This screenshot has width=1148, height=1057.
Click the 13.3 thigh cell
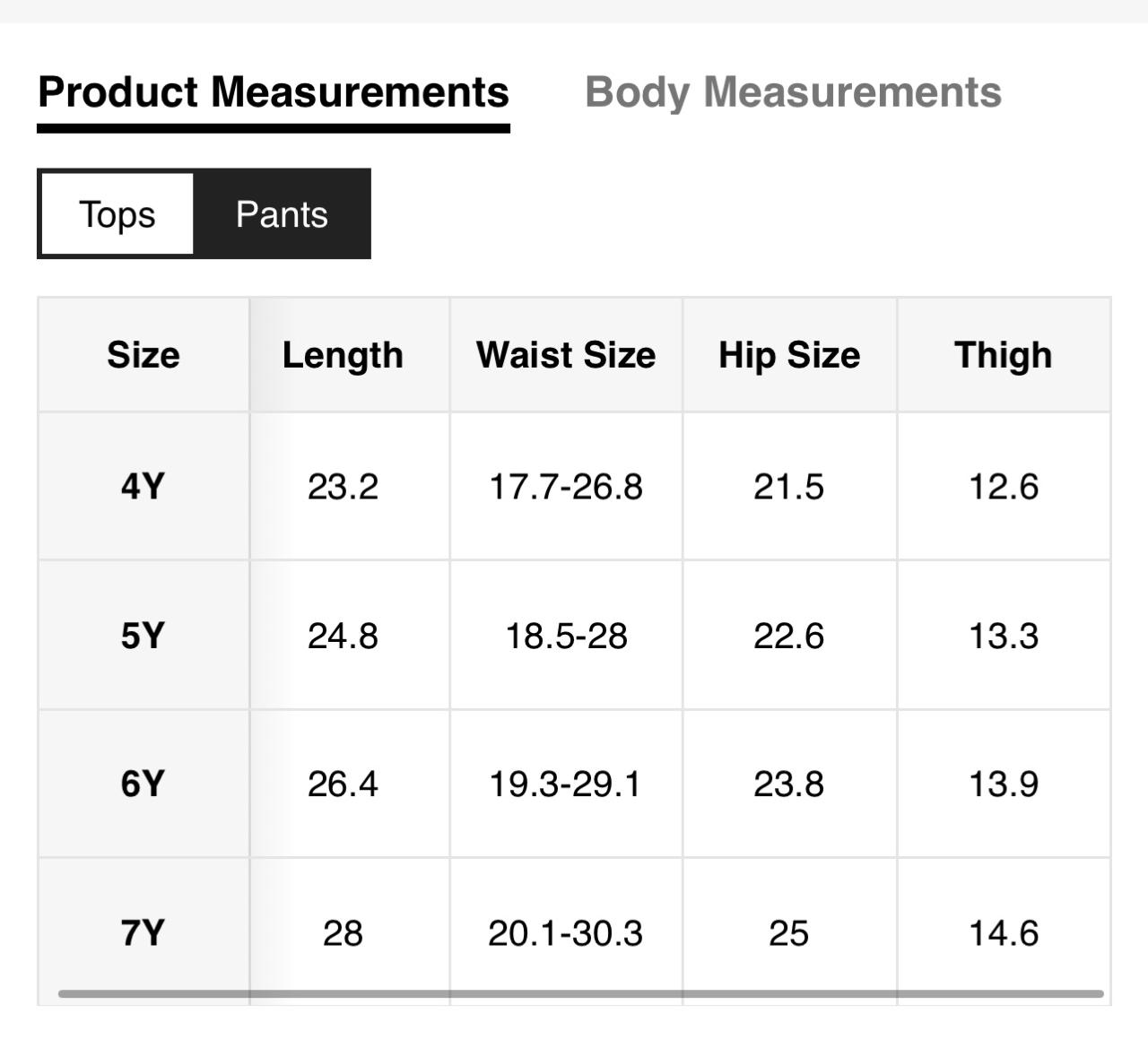tap(1003, 636)
